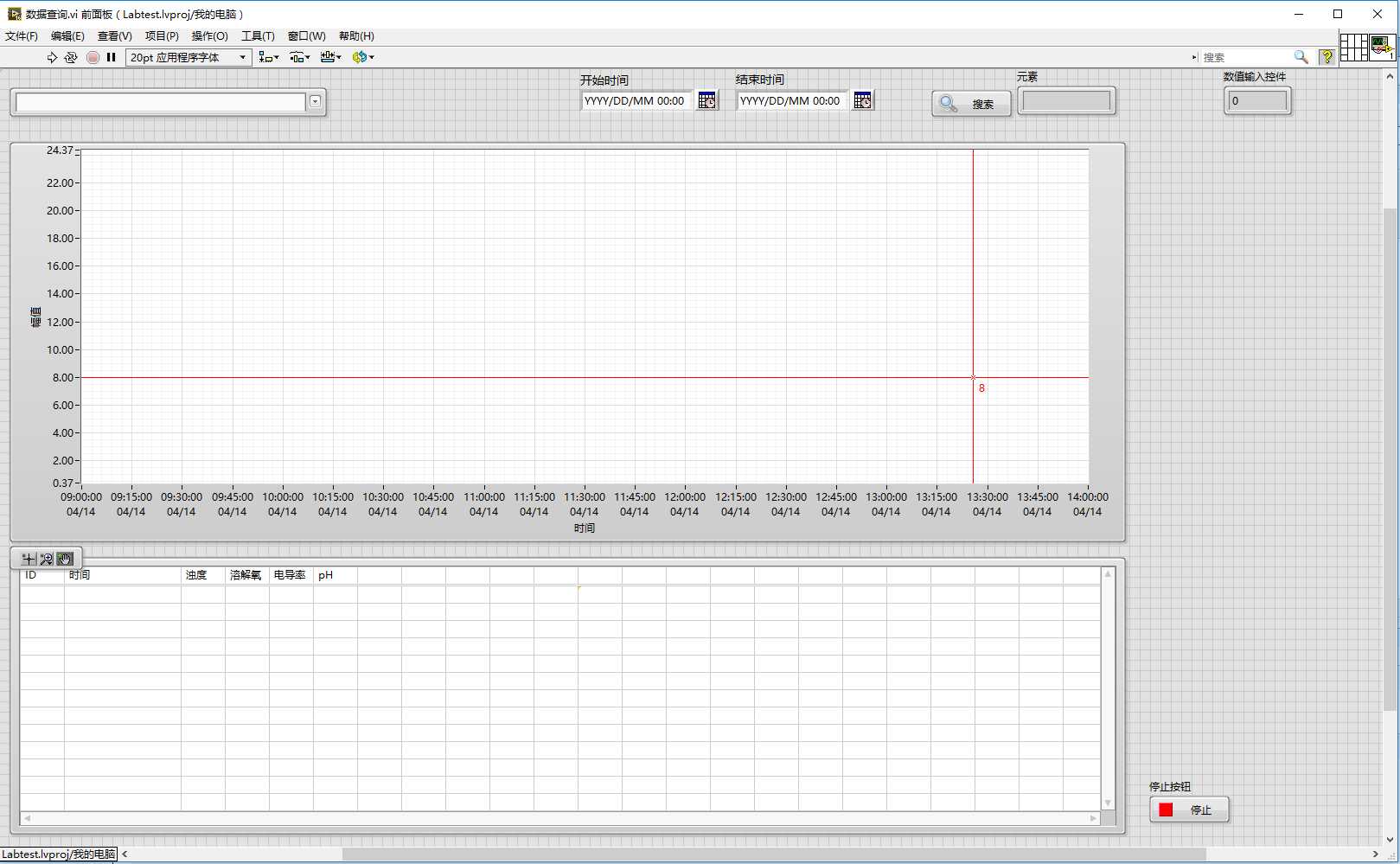Click the 停止 stop button

[x=1189, y=810]
